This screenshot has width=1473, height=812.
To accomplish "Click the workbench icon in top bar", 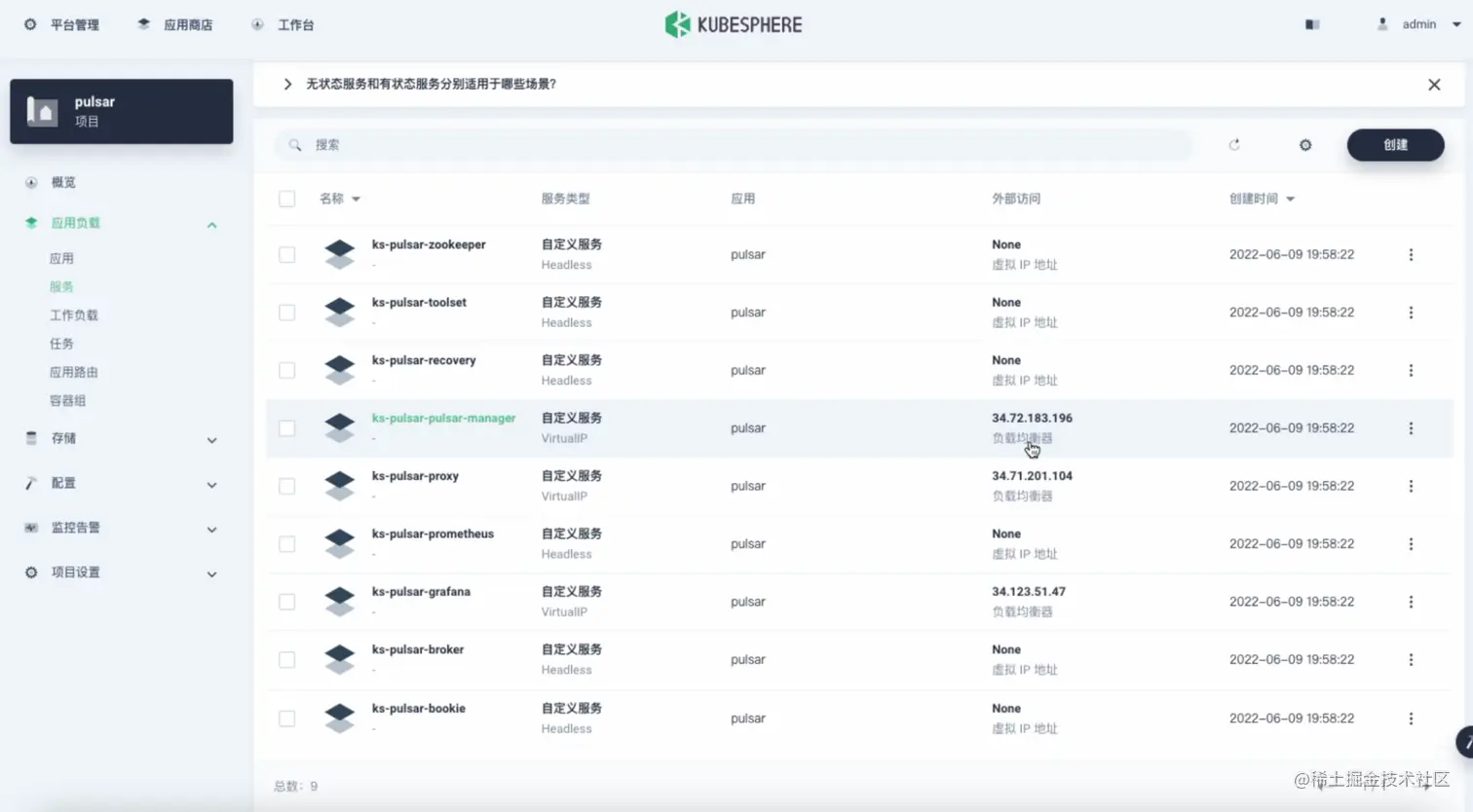I will 257,24.
